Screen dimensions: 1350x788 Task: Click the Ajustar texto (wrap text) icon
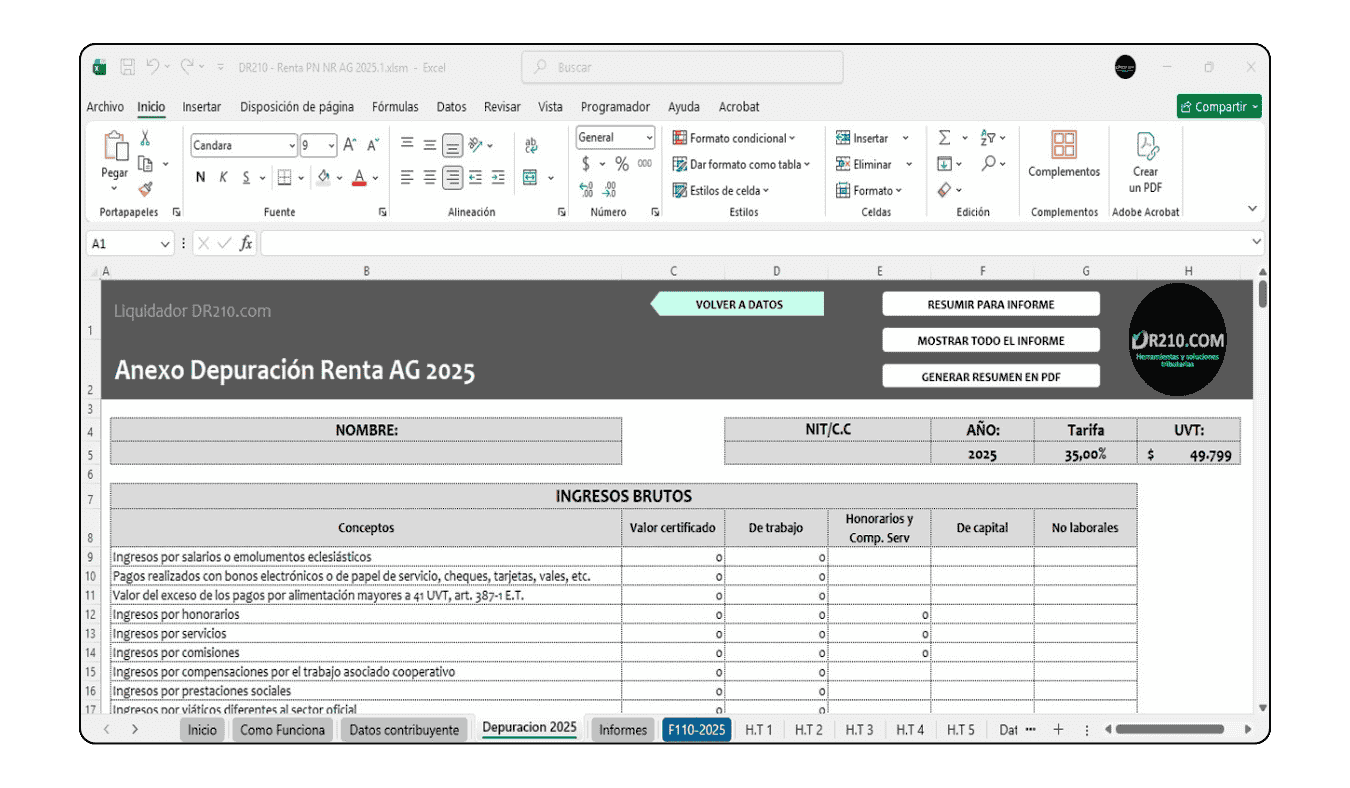(531, 146)
